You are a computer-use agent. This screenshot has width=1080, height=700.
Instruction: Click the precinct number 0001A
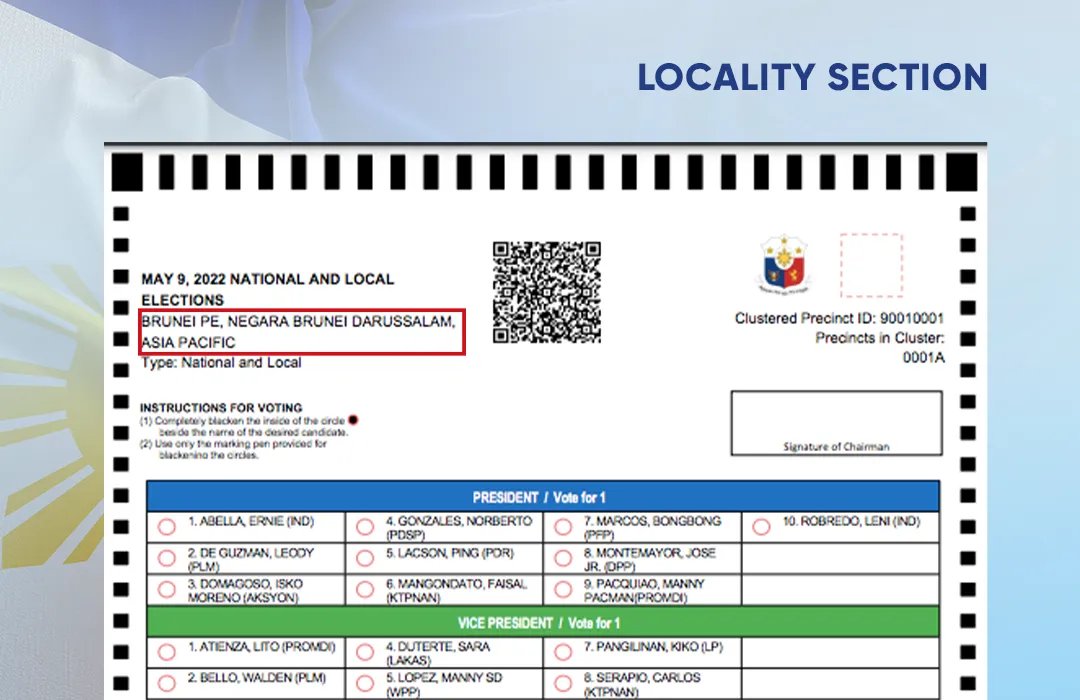924,358
